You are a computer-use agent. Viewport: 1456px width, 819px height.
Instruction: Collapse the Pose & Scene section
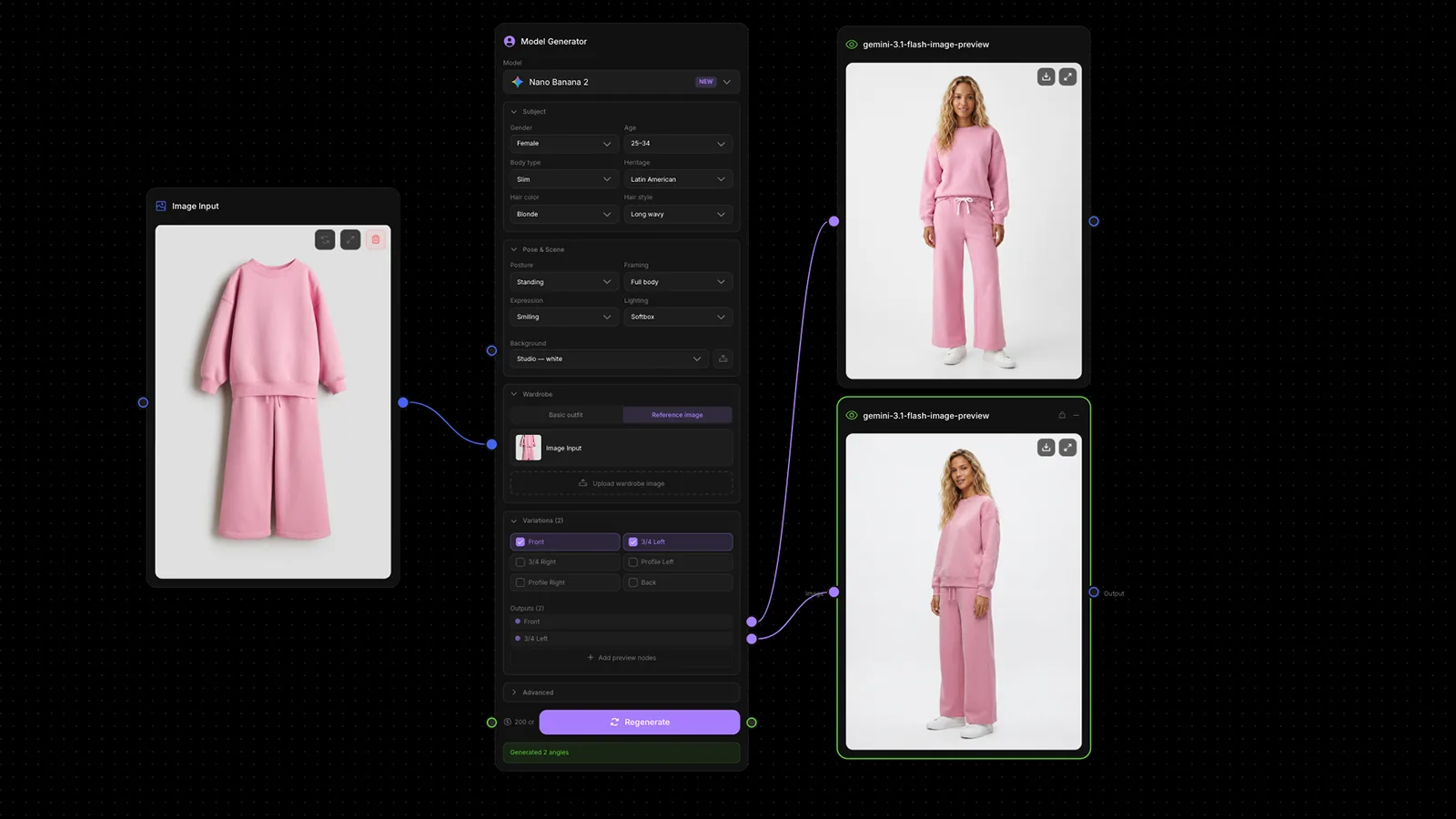514,249
